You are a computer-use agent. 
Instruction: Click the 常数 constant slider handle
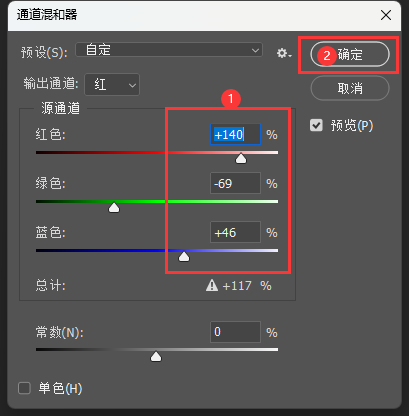coord(156,357)
